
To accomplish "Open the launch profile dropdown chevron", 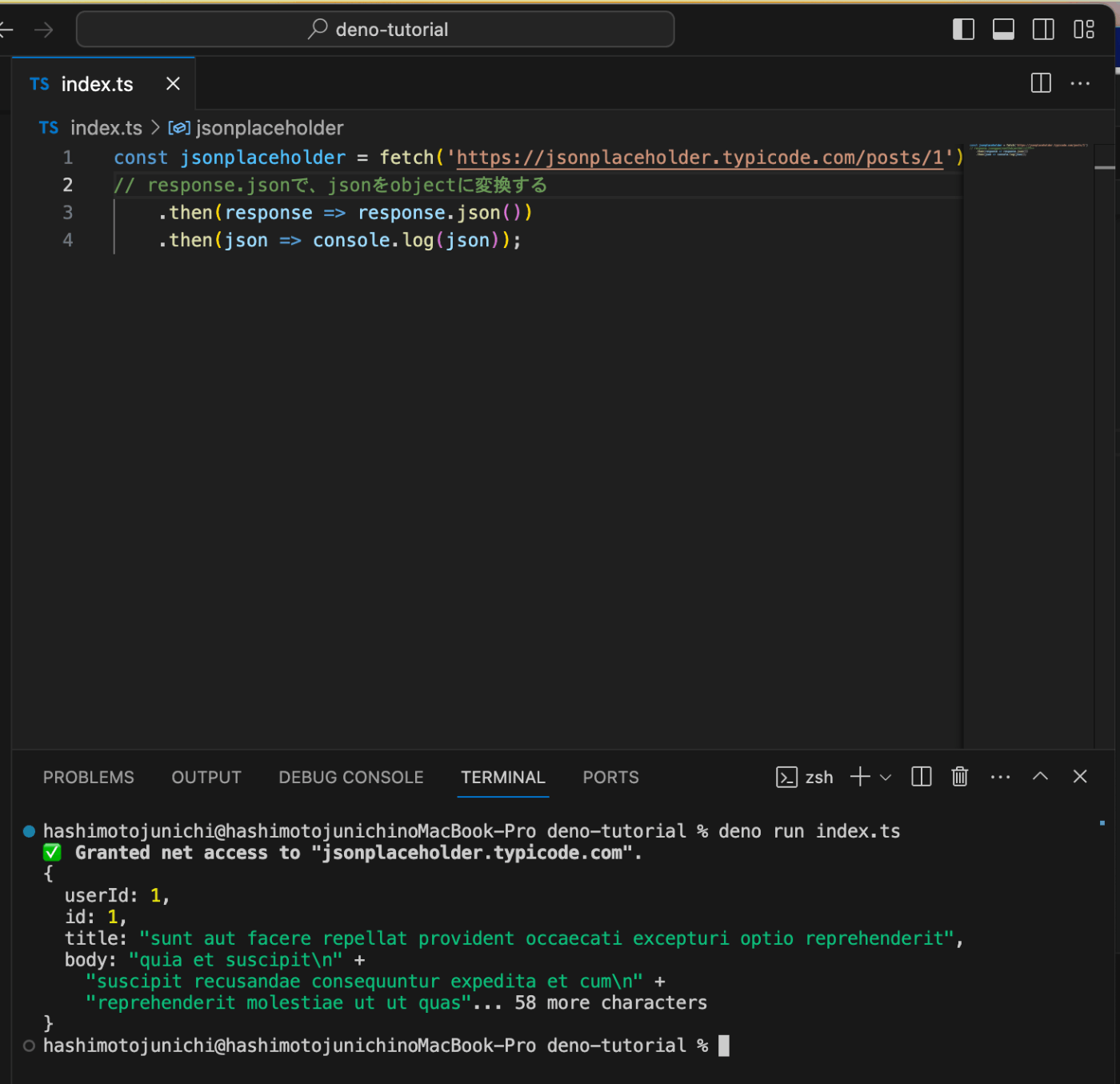I will (x=886, y=778).
